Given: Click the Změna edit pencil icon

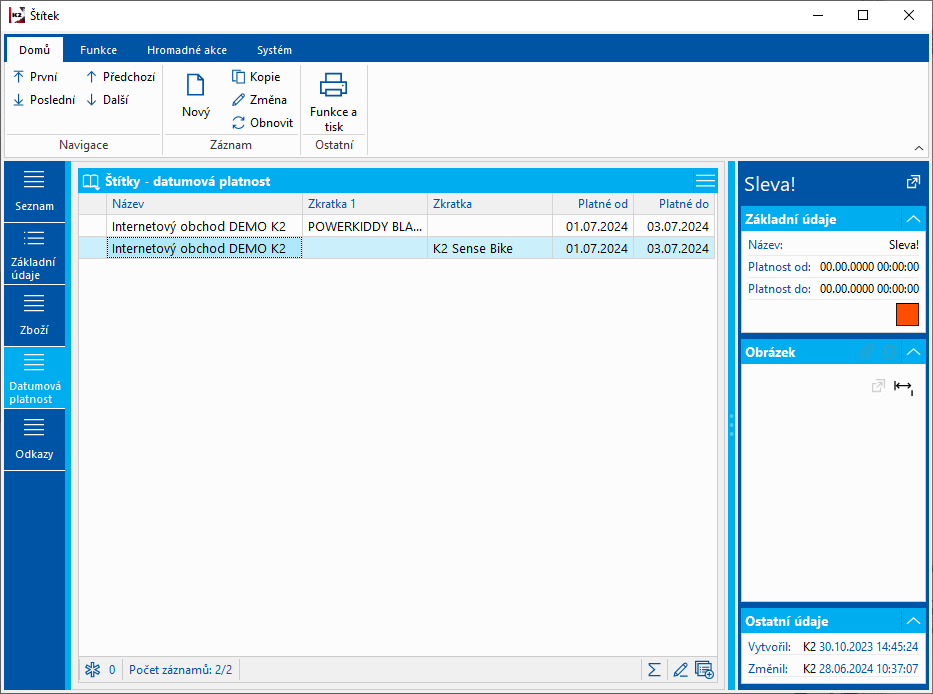Looking at the screenshot, I should 238,100.
